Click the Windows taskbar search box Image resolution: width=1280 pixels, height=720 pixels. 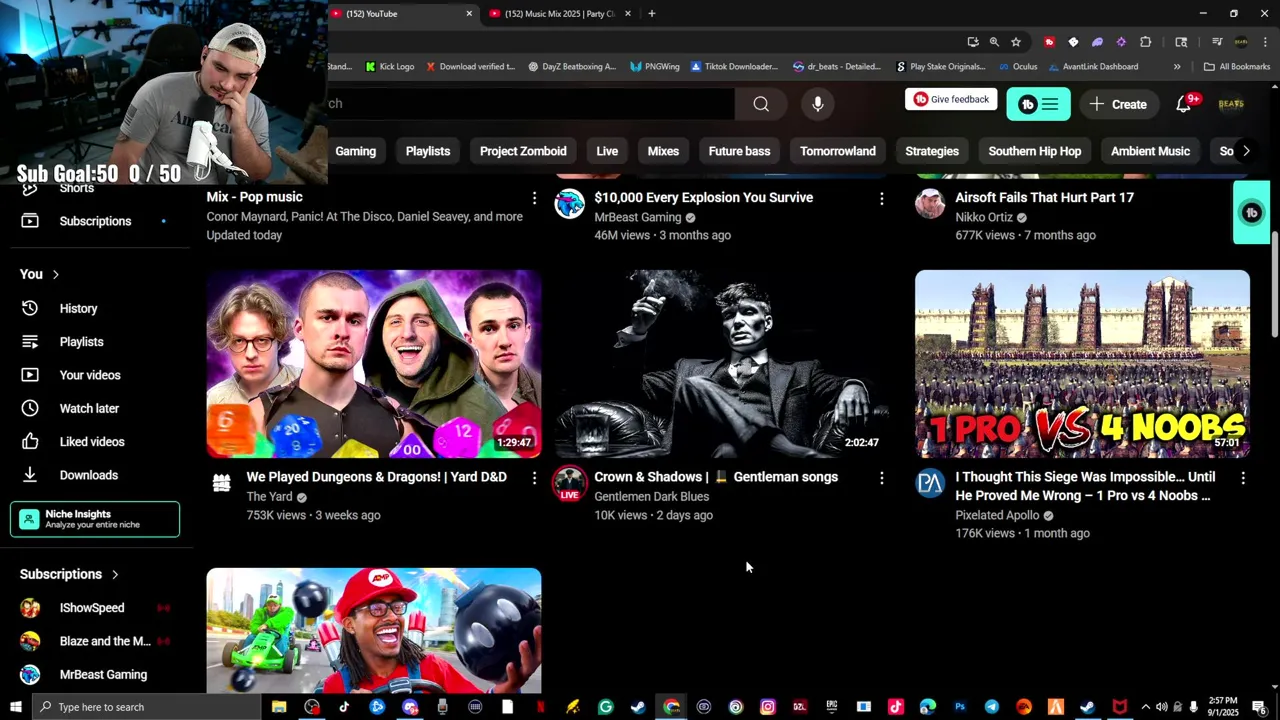145,707
